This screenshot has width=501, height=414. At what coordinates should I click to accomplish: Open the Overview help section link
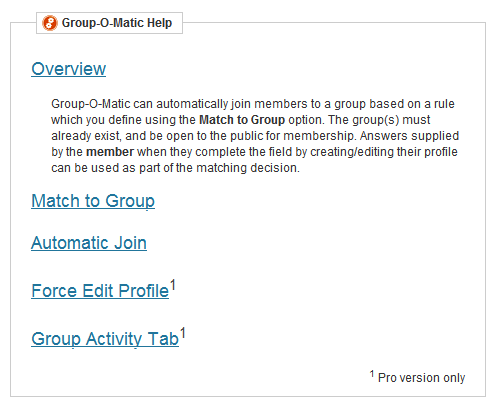point(69,69)
